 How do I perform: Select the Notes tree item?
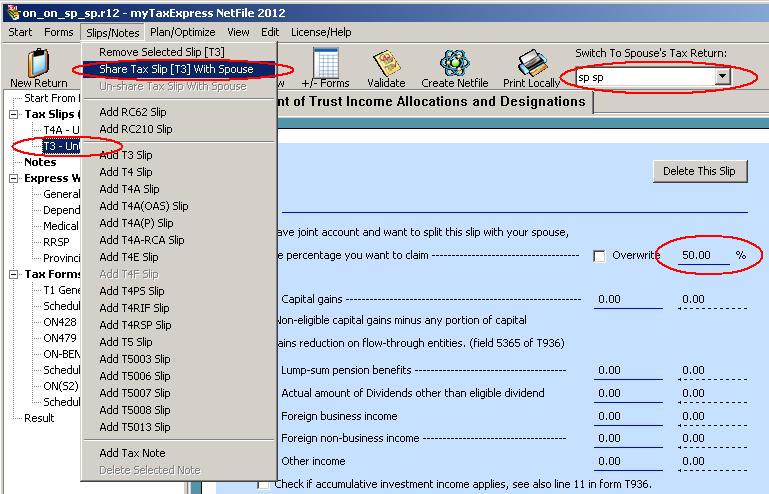tap(40, 162)
